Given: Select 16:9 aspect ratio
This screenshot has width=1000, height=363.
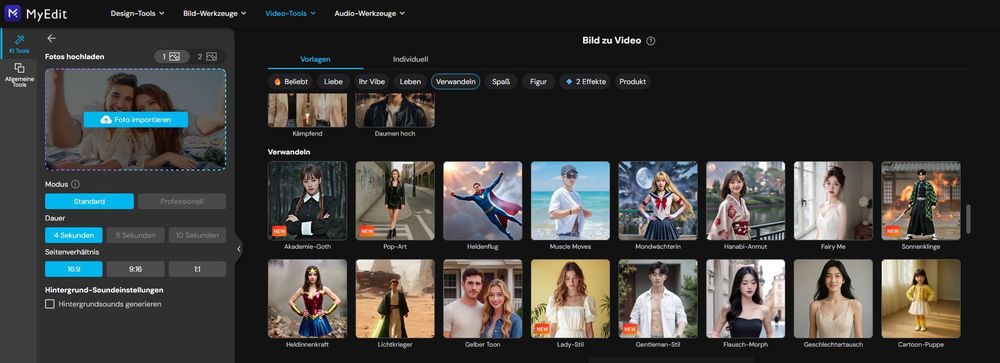Looking at the screenshot, I should coord(74,269).
